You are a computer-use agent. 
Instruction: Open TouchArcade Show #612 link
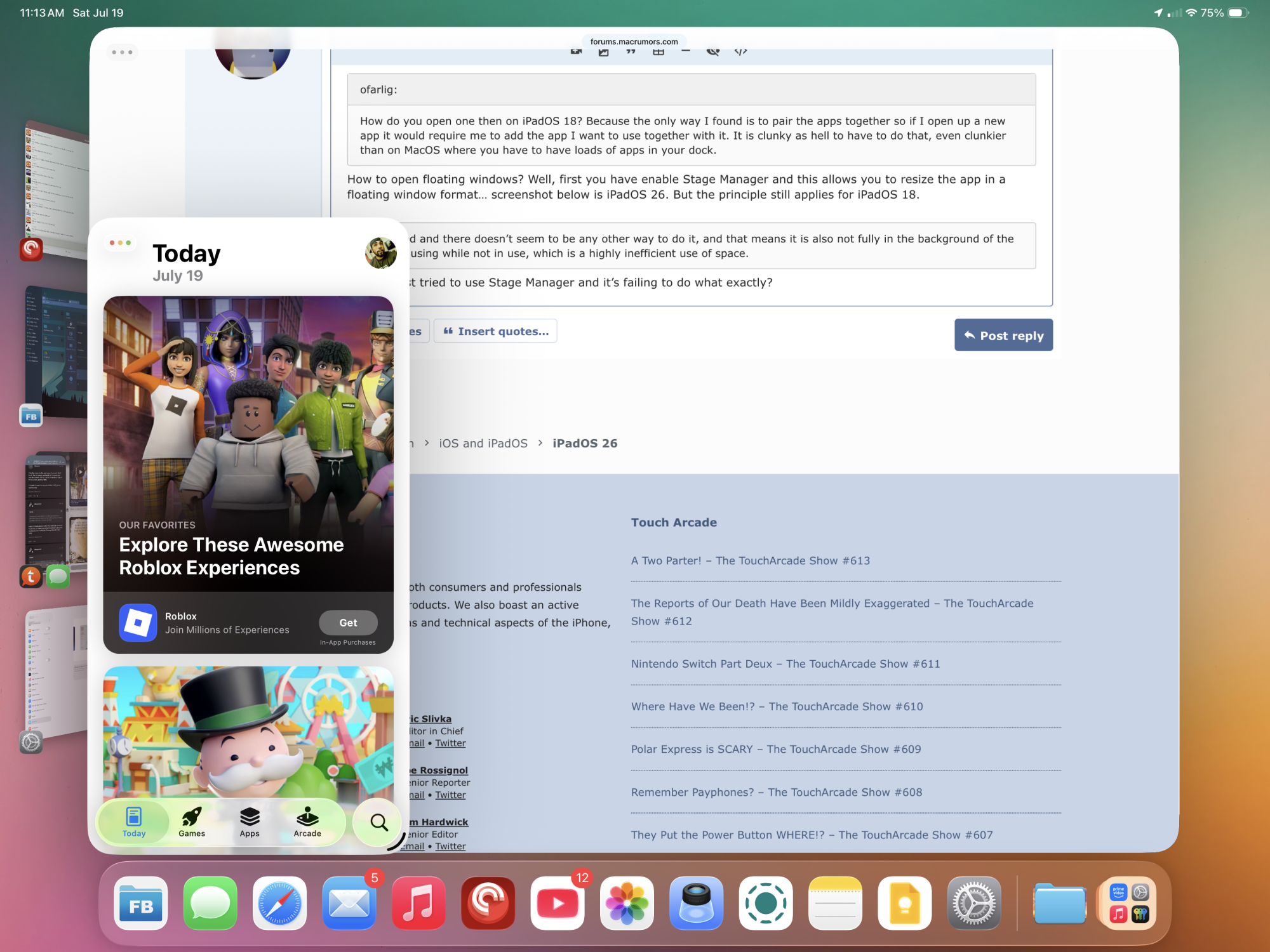point(832,612)
